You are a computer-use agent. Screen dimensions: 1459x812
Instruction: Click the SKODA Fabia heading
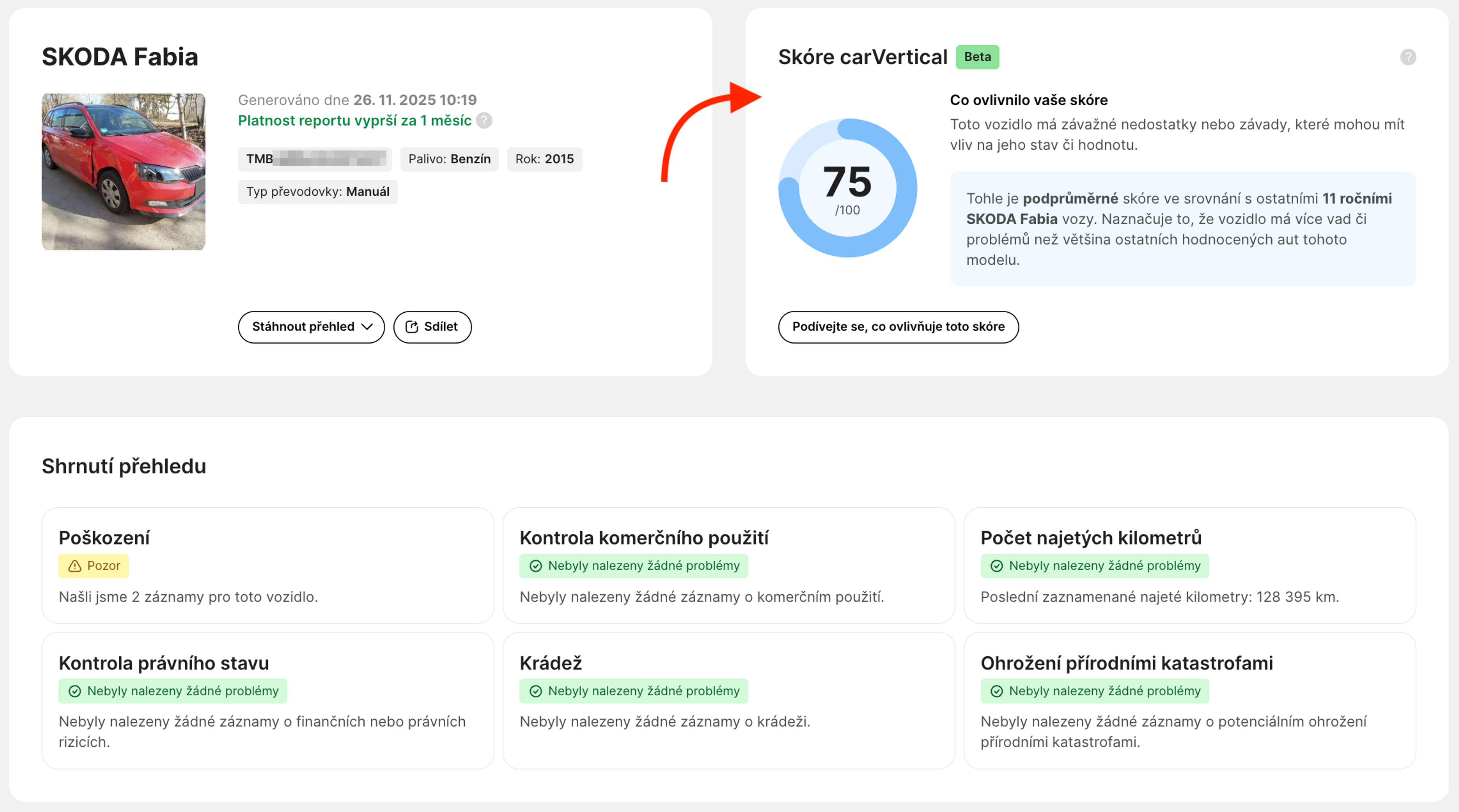[120, 57]
